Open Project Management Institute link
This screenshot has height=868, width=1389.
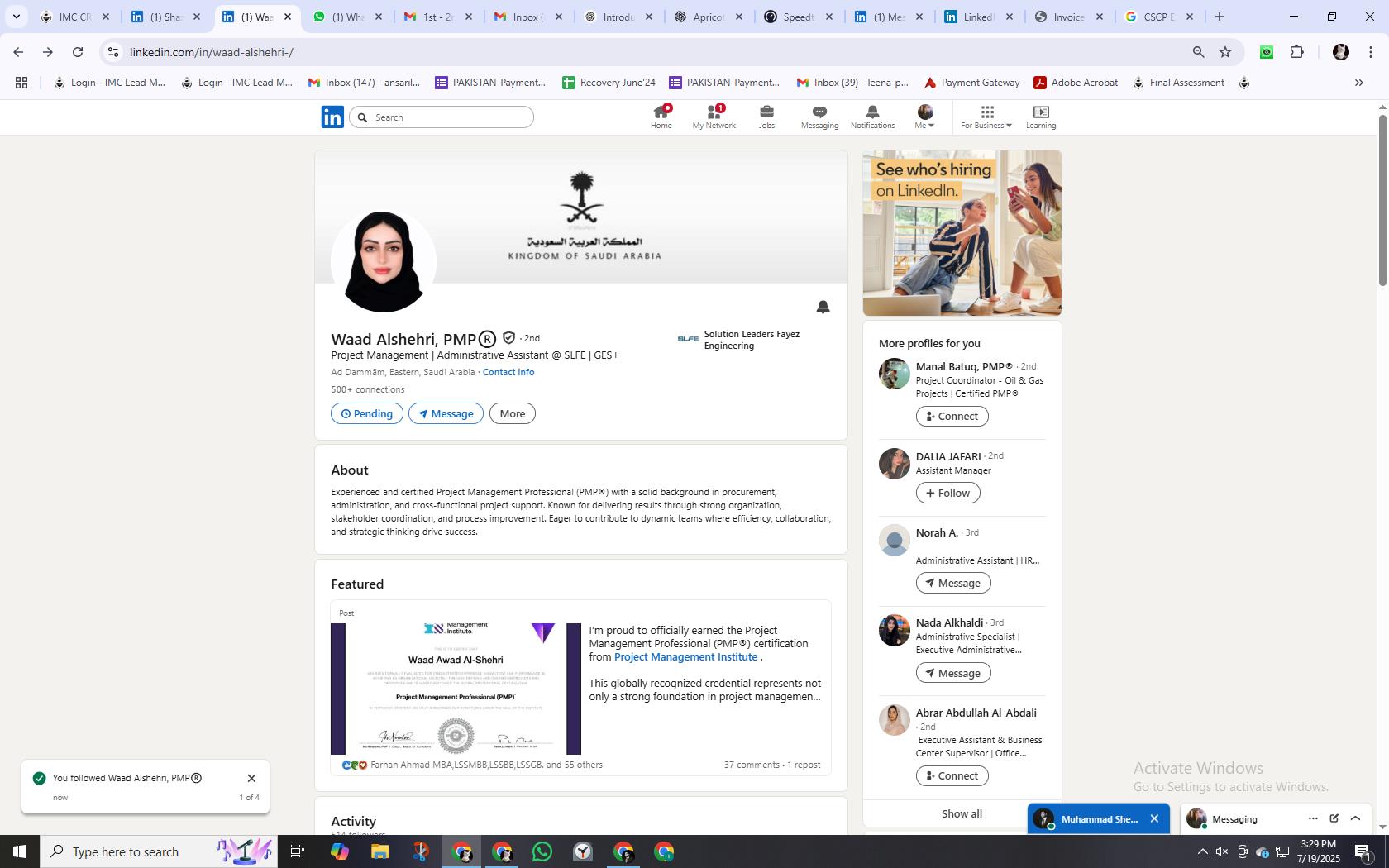(685, 656)
